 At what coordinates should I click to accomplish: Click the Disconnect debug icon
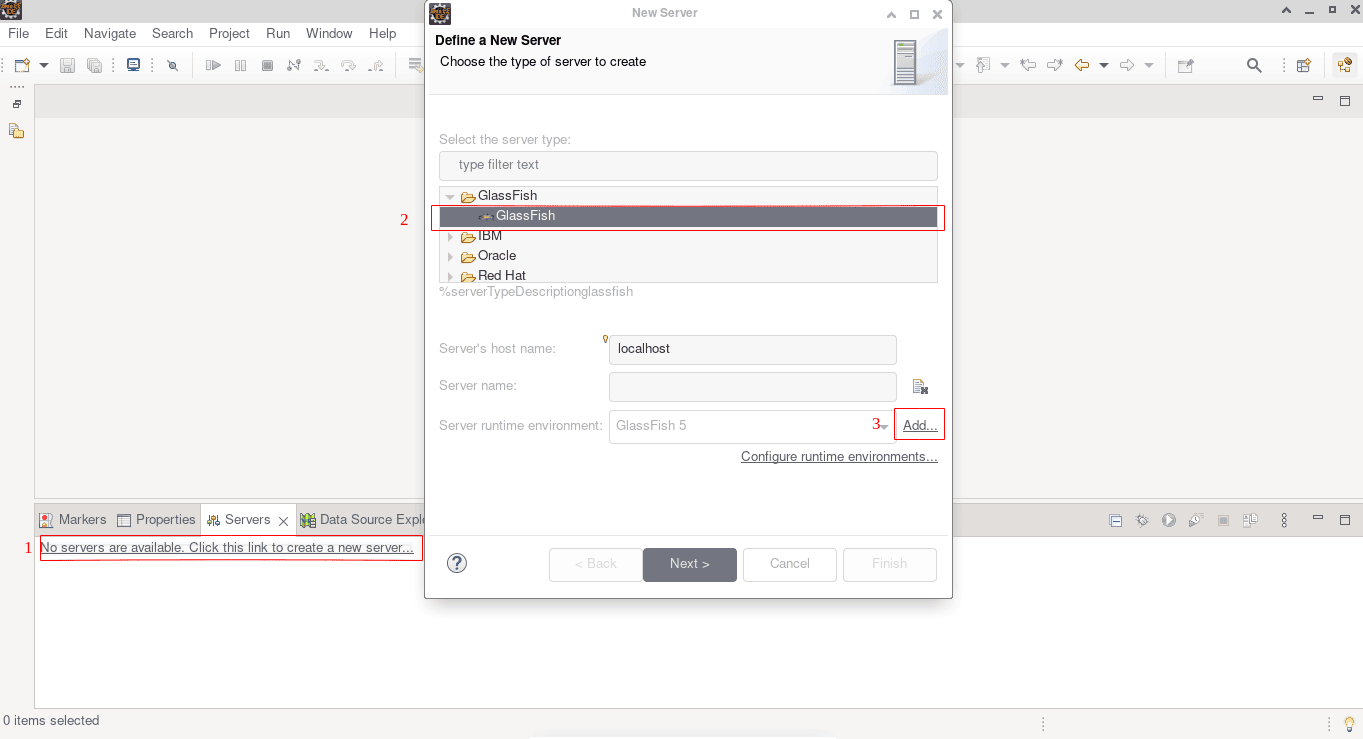coord(294,65)
